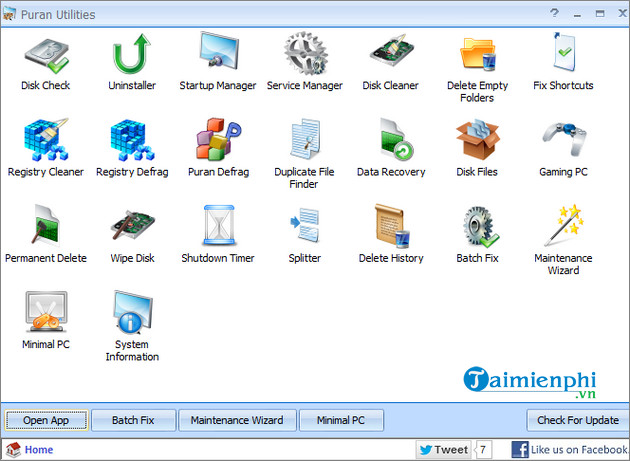Open the Duplicate File Finder icon
The width and height of the screenshot is (630, 461).
[305, 139]
